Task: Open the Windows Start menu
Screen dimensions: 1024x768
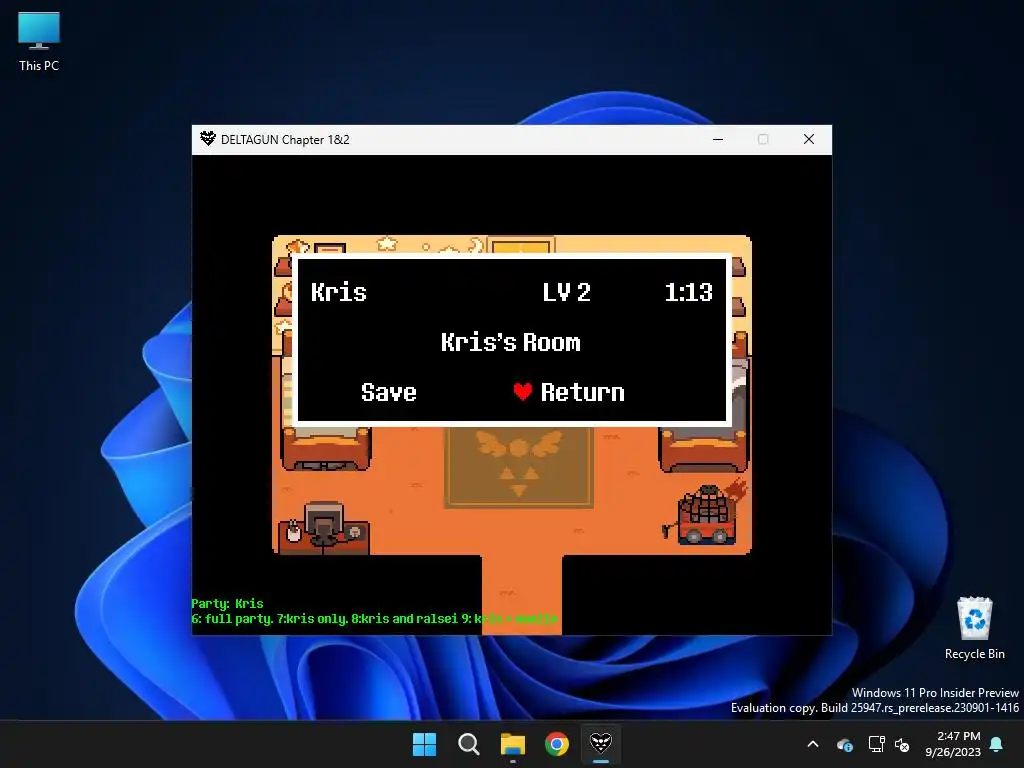Action: coord(424,744)
